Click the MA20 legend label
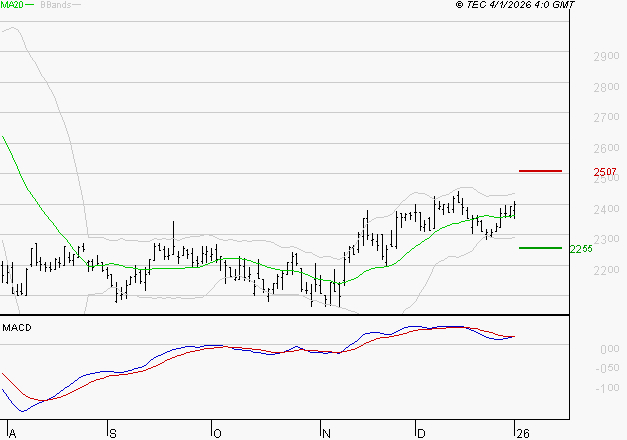 pyautogui.click(x=12, y=5)
